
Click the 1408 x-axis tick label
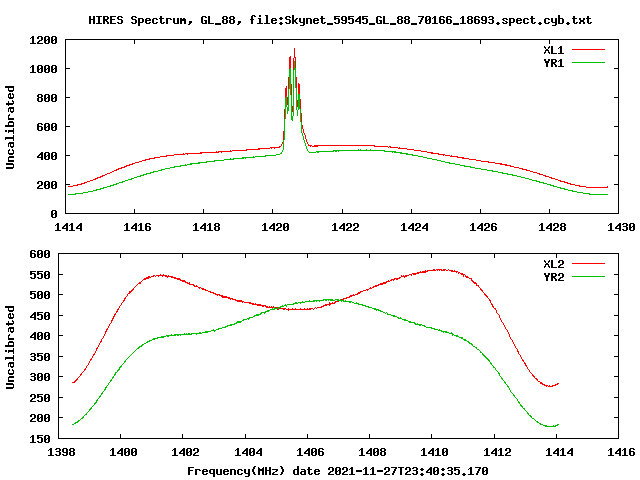click(x=372, y=452)
